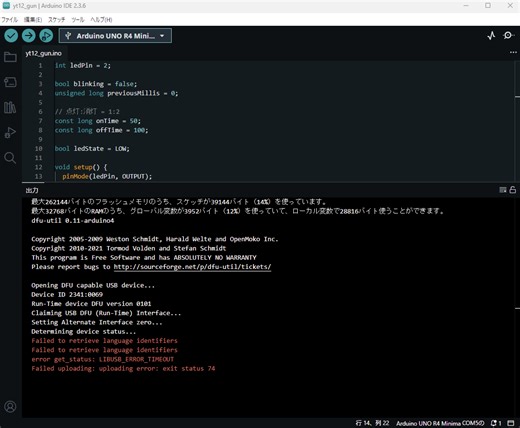Open the ファイル menu

(9, 20)
